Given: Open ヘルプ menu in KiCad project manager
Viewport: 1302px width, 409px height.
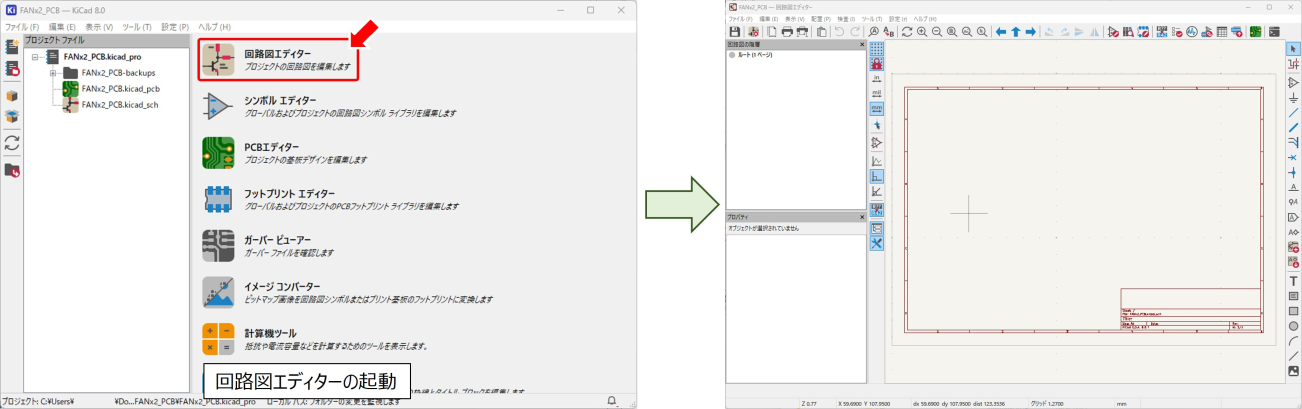Looking at the screenshot, I should coord(214,26).
